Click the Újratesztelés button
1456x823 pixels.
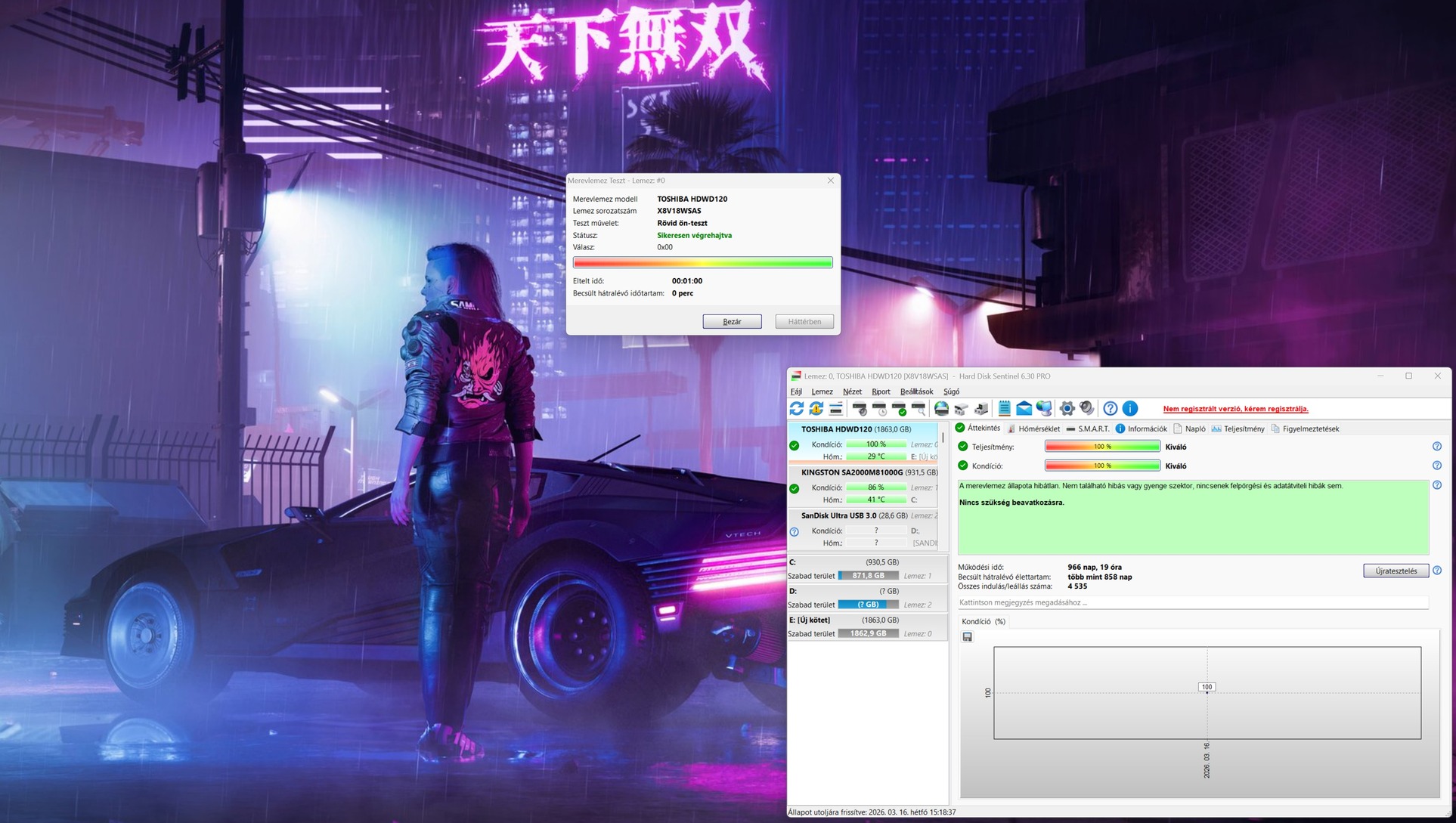[x=1396, y=571]
